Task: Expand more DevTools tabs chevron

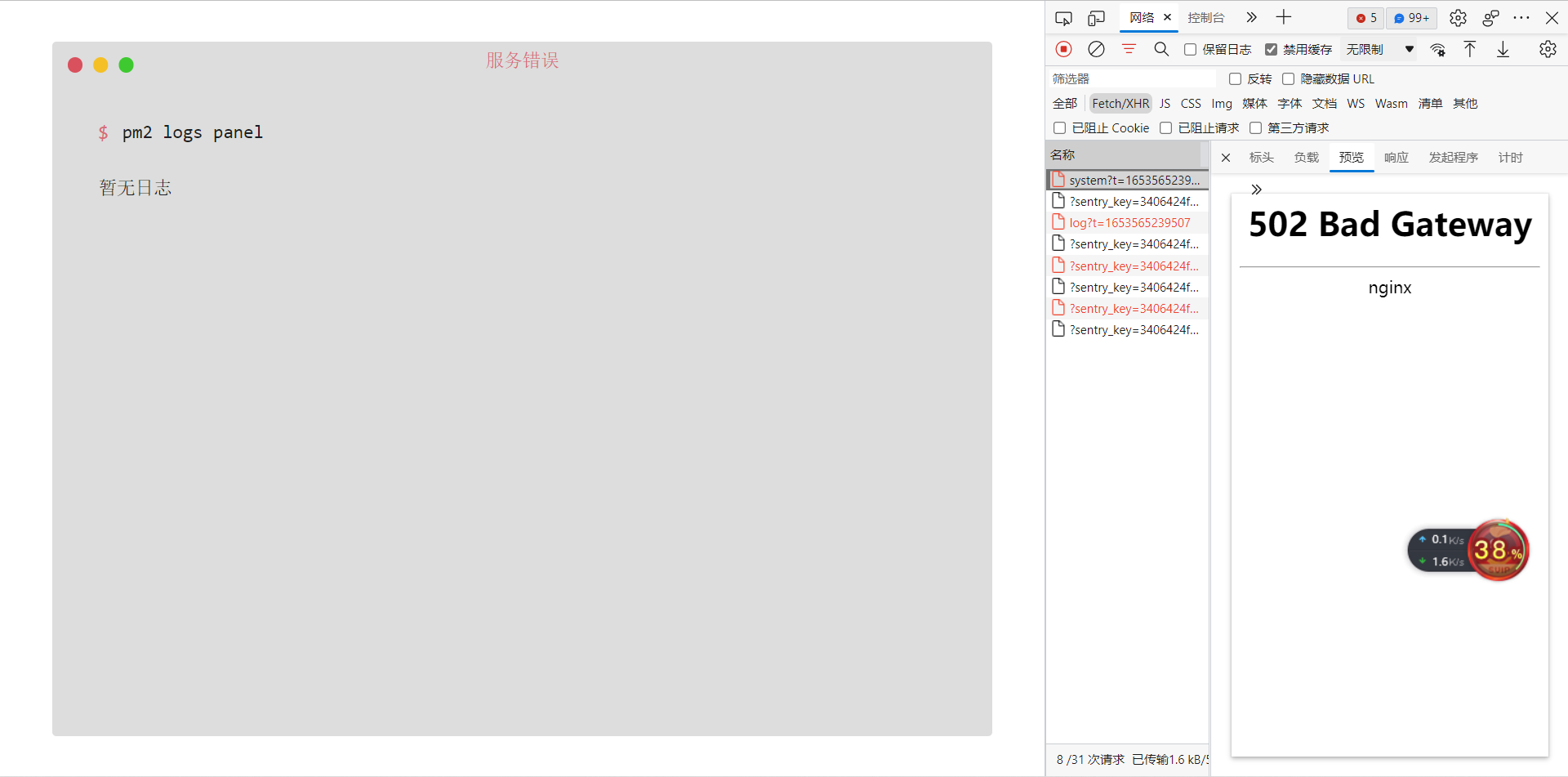Action: point(1251,17)
